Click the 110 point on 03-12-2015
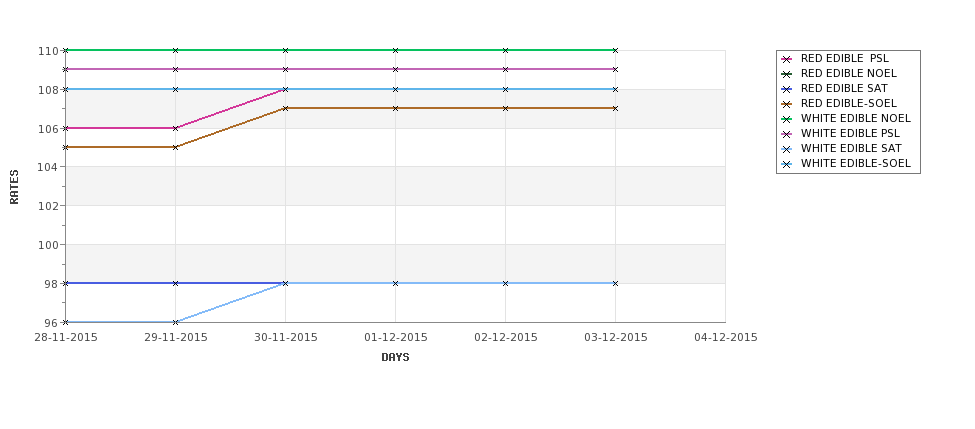The image size is (975, 429). click(616, 50)
